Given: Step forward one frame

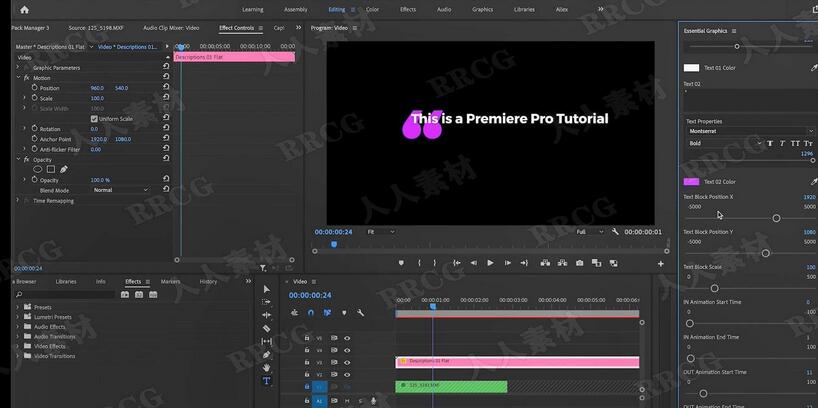Looking at the screenshot, I should pos(508,263).
